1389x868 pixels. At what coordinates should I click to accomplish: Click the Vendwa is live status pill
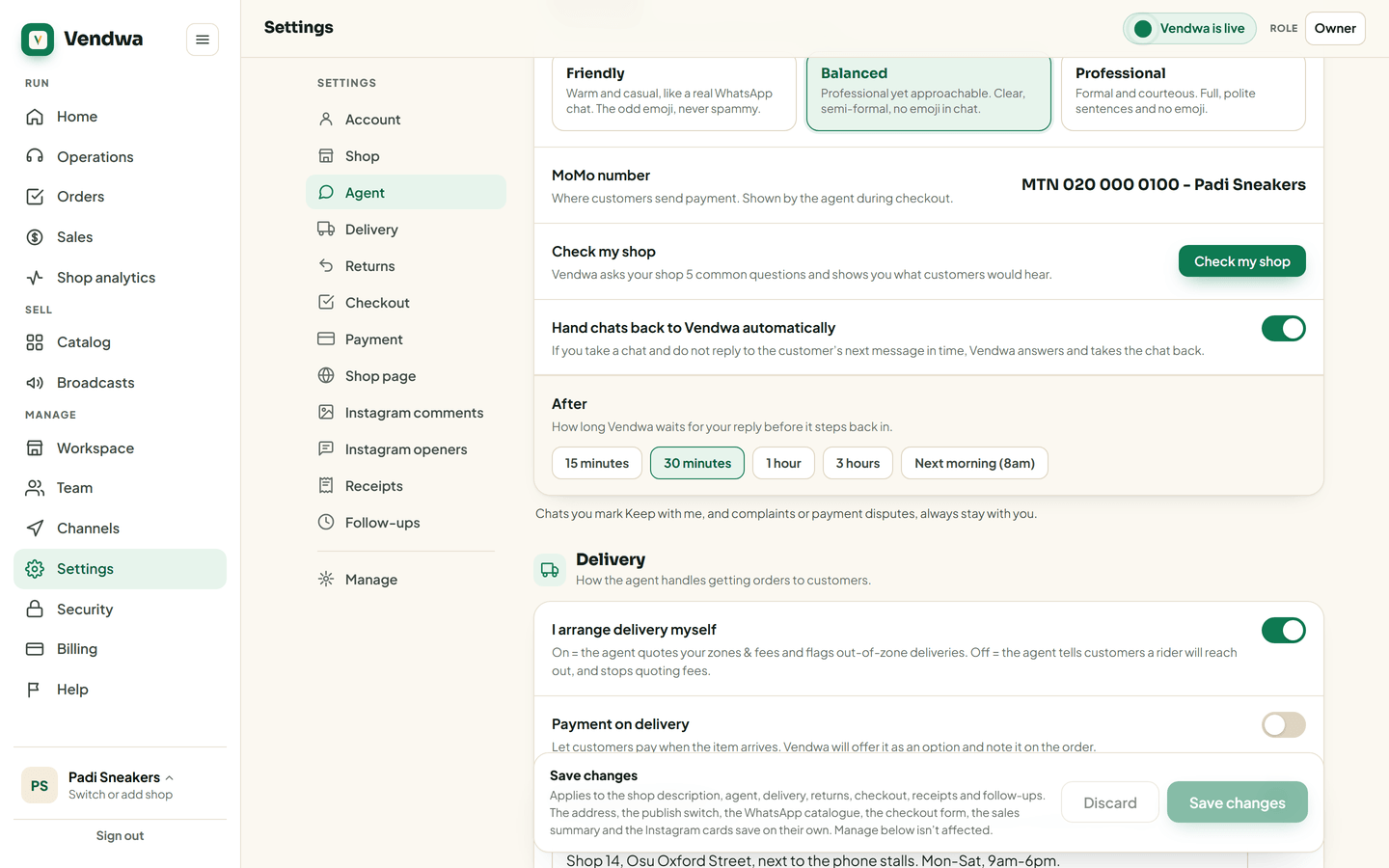tap(1189, 29)
